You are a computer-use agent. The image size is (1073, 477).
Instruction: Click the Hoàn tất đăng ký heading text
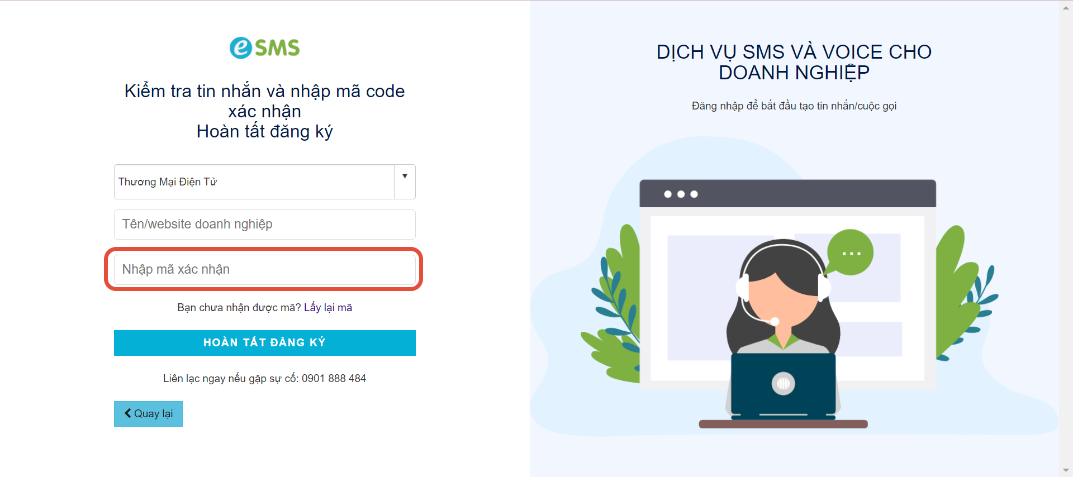[x=265, y=132]
